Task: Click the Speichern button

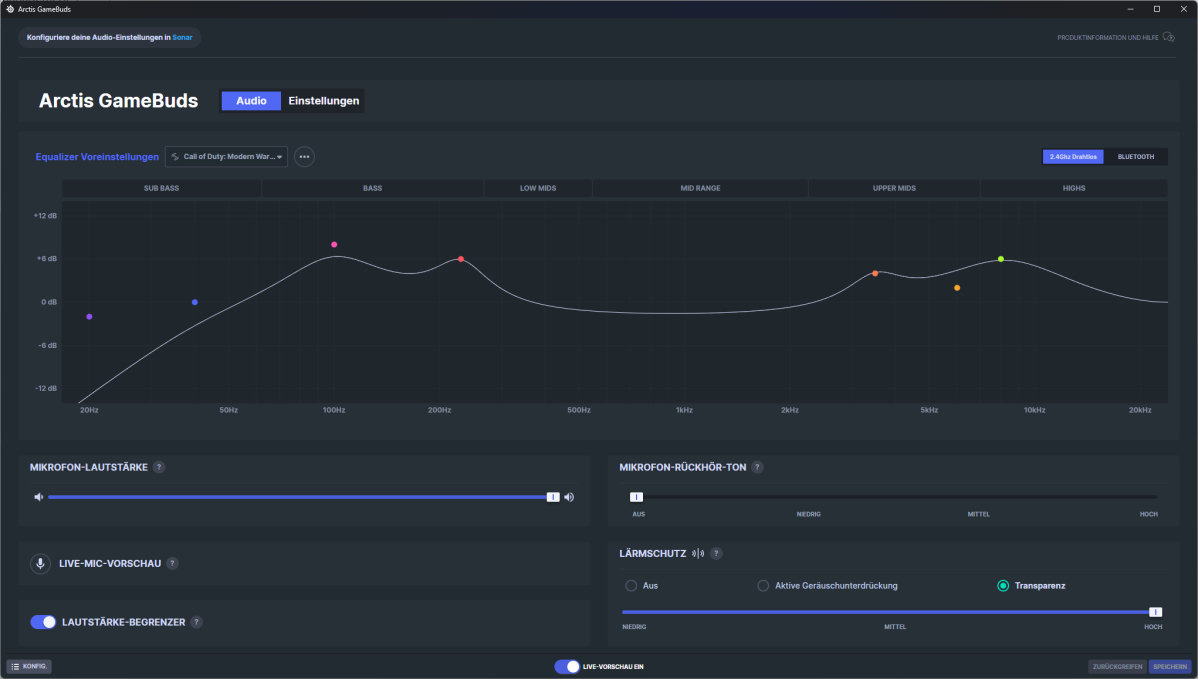Action: (1169, 666)
